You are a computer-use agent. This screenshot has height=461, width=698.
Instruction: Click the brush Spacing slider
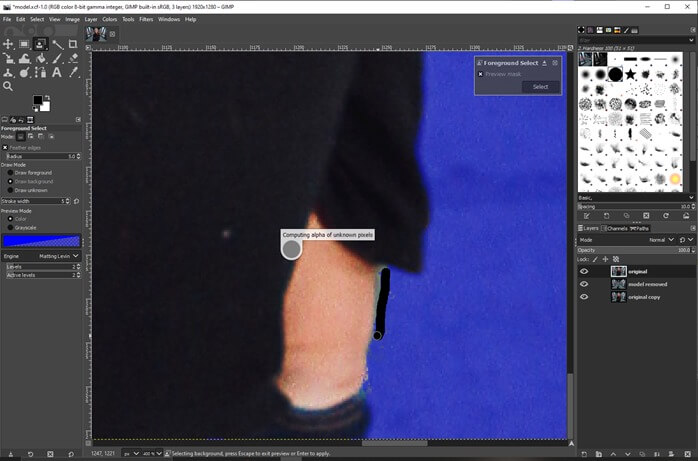click(x=636, y=206)
